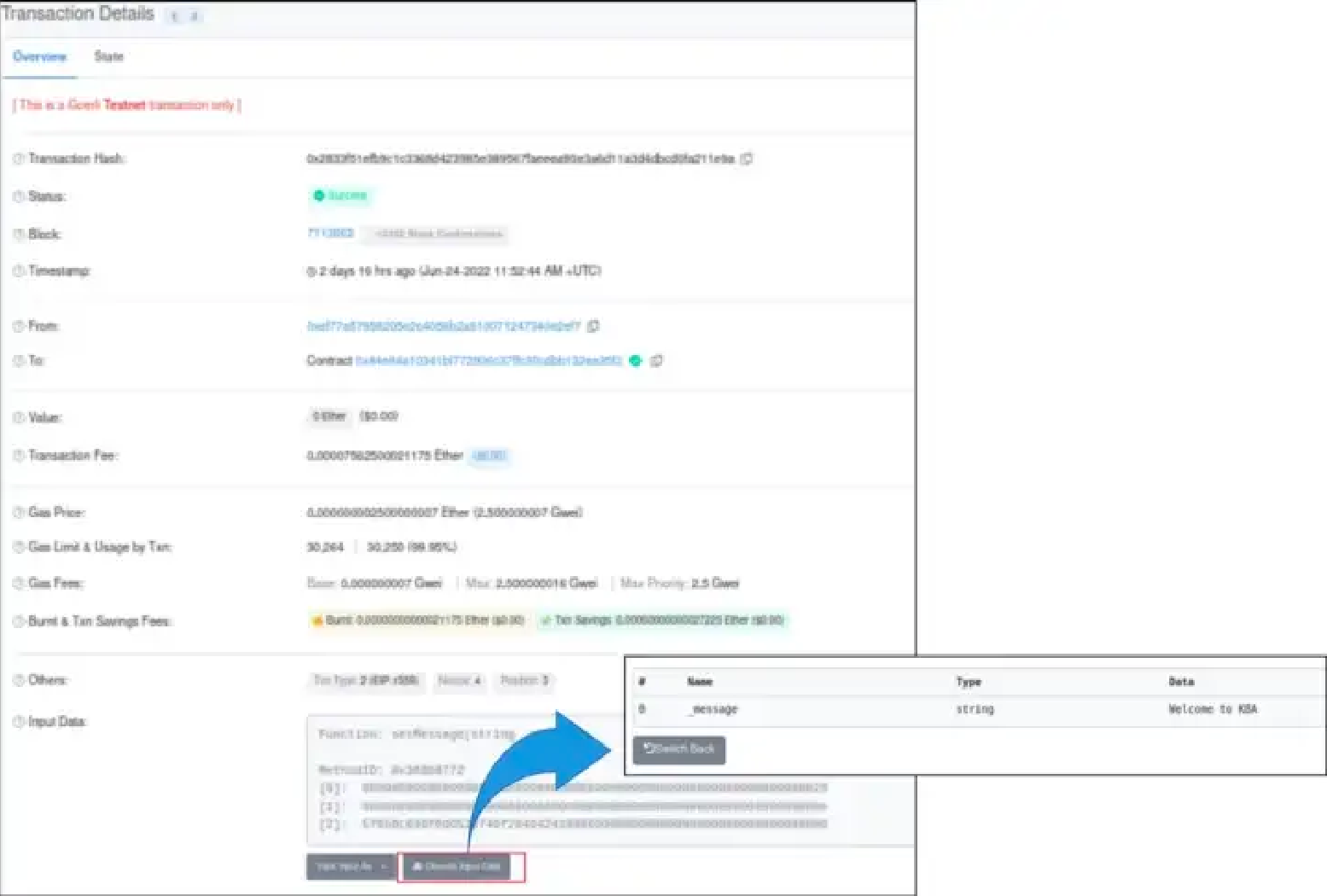Click the green verified contract checkmark
This screenshot has width=1327, height=896.
pos(635,361)
